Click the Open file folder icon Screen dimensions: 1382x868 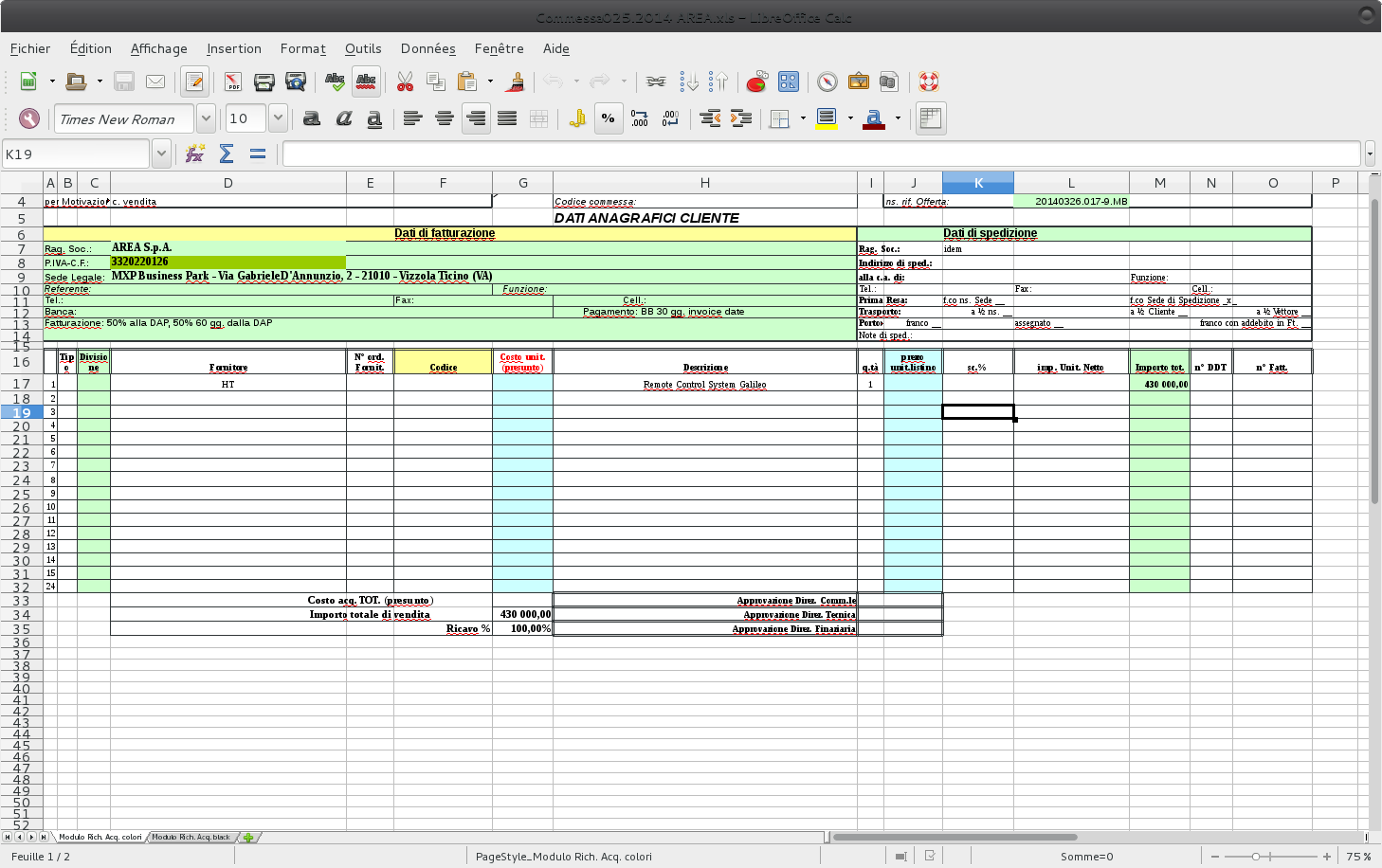pos(76,81)
